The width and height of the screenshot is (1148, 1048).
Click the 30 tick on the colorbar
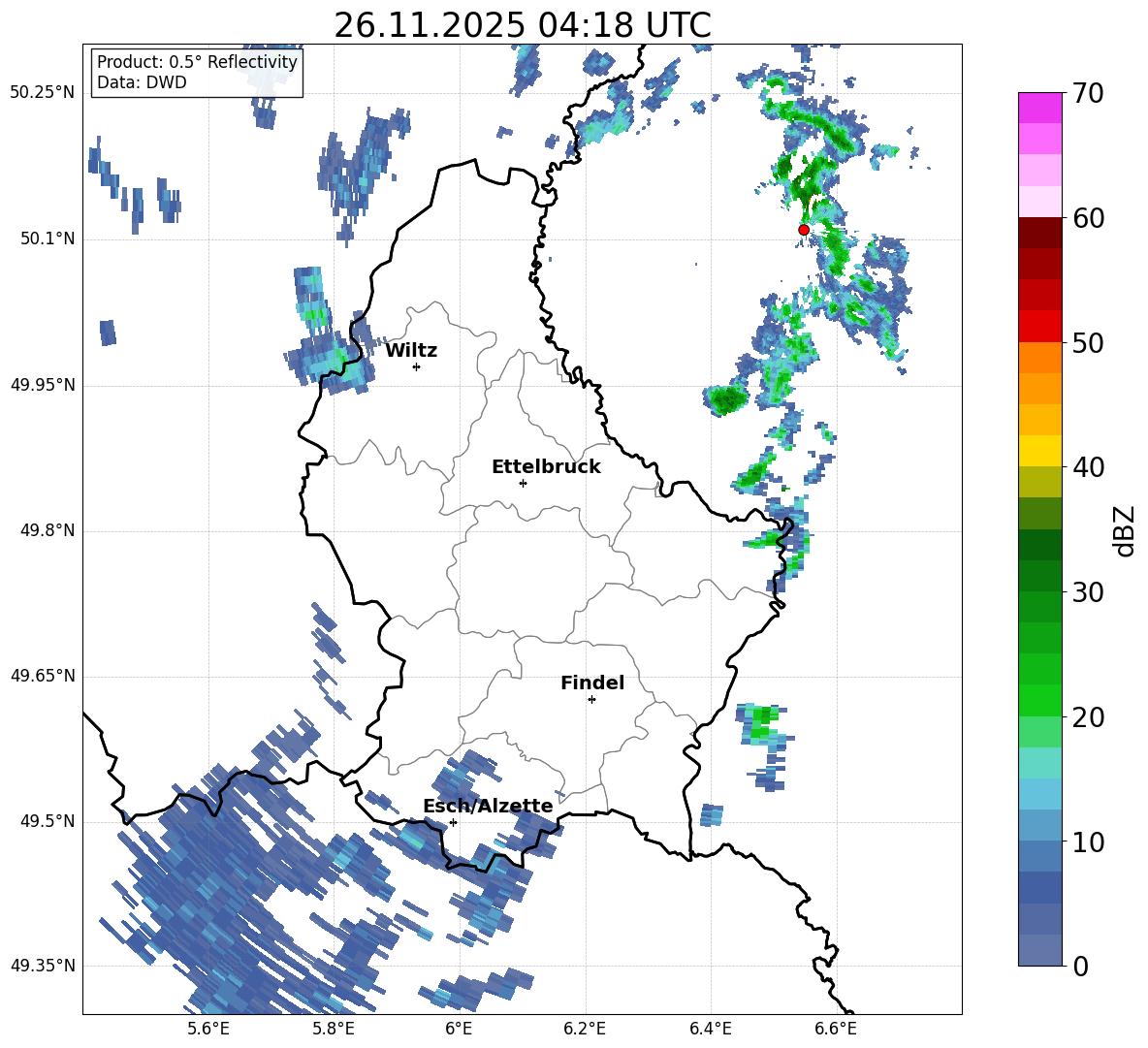1088,592
